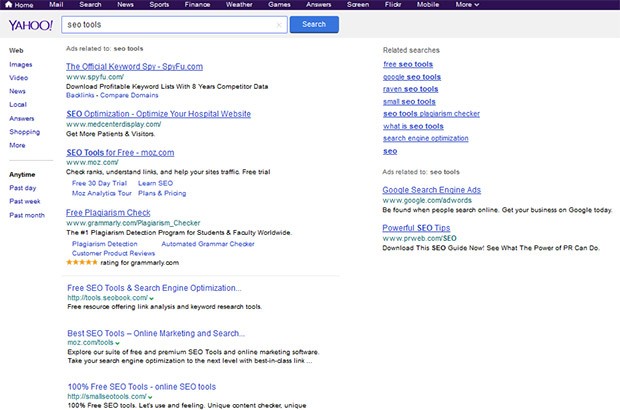The height and width of the screenshot is (410, 620).
Task: Click related search free seo tools
Action: (408, 64)
